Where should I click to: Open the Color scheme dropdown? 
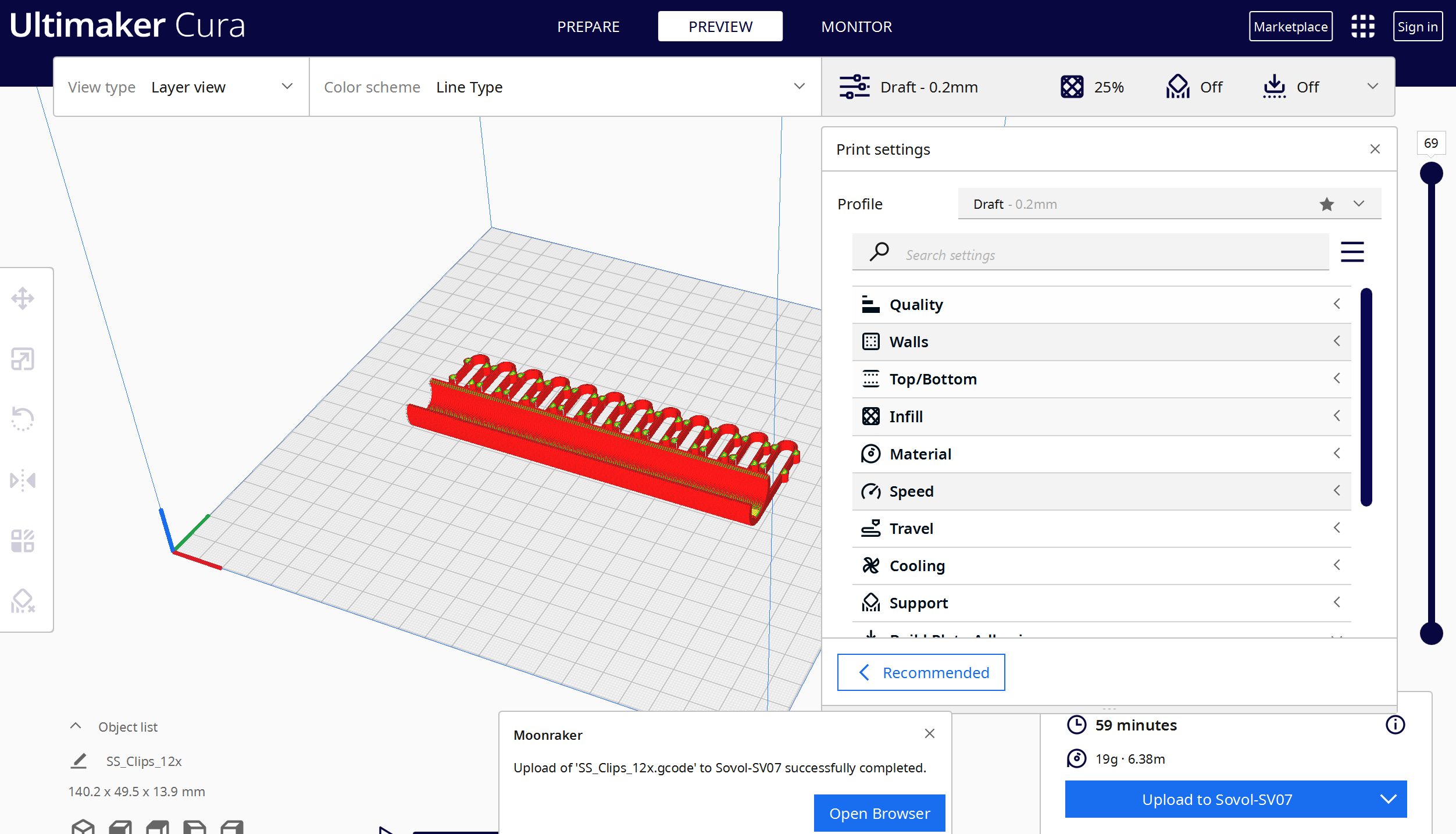565,87
